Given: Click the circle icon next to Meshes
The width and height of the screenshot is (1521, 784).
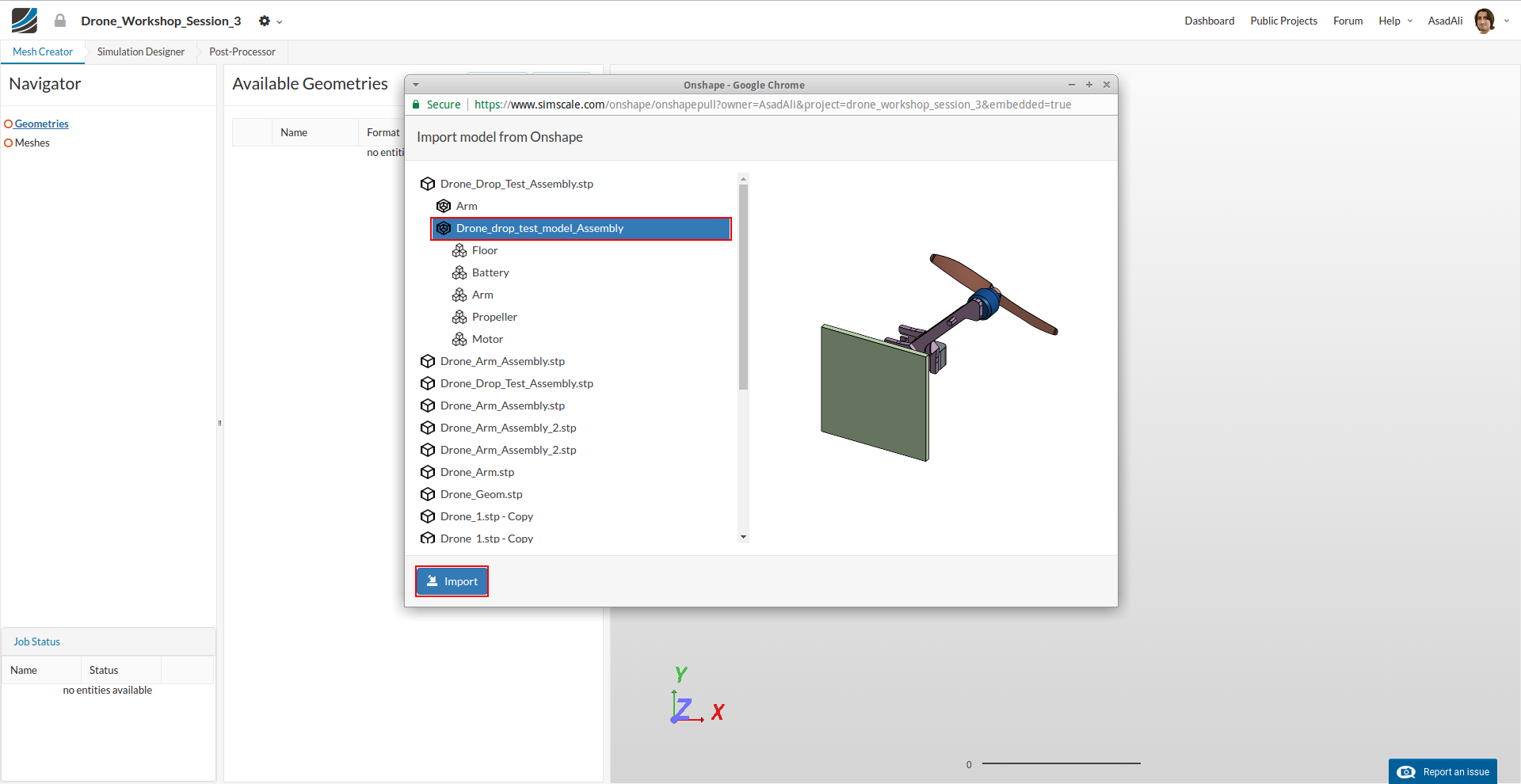Looking at the screenshot, I should pyautogui.click(x=9, y=143).
